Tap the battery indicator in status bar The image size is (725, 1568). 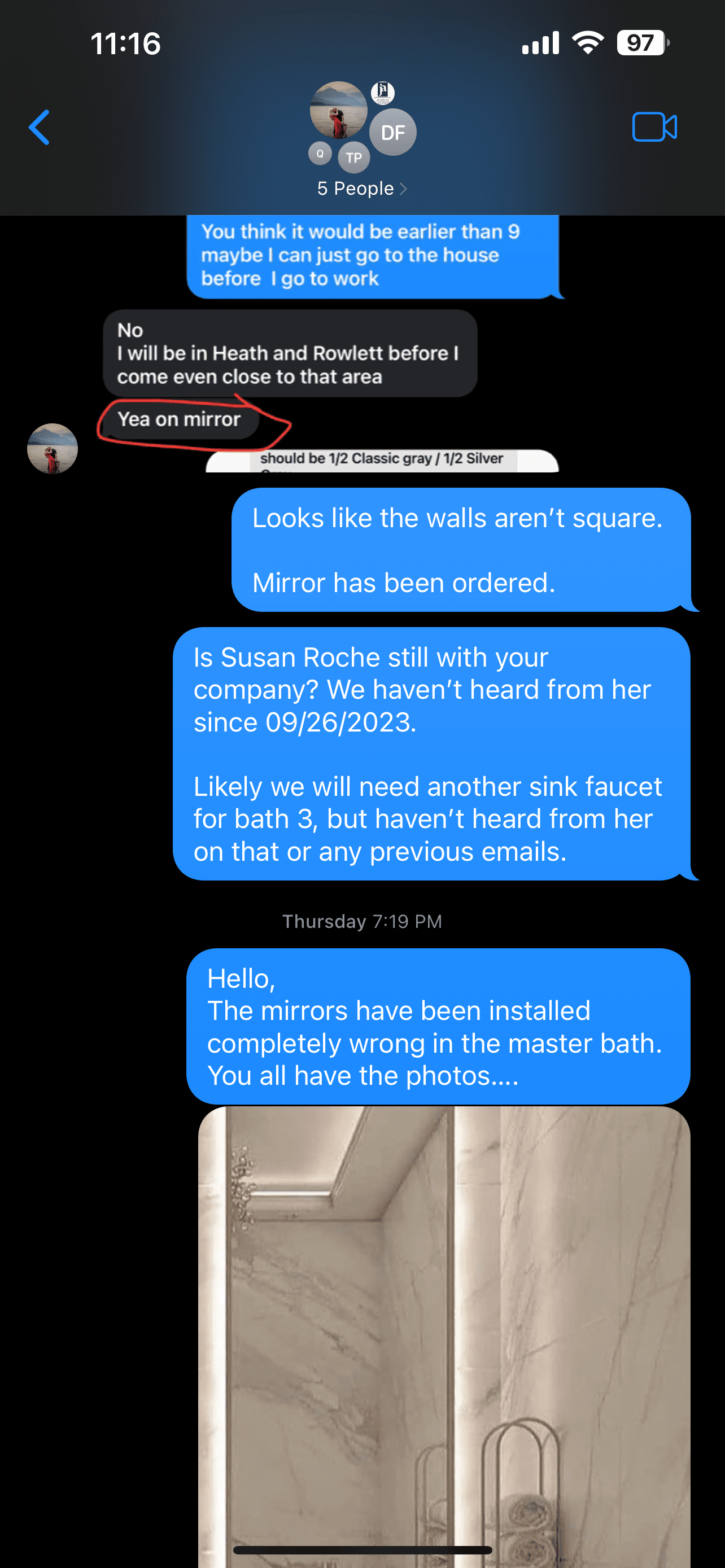643,43
